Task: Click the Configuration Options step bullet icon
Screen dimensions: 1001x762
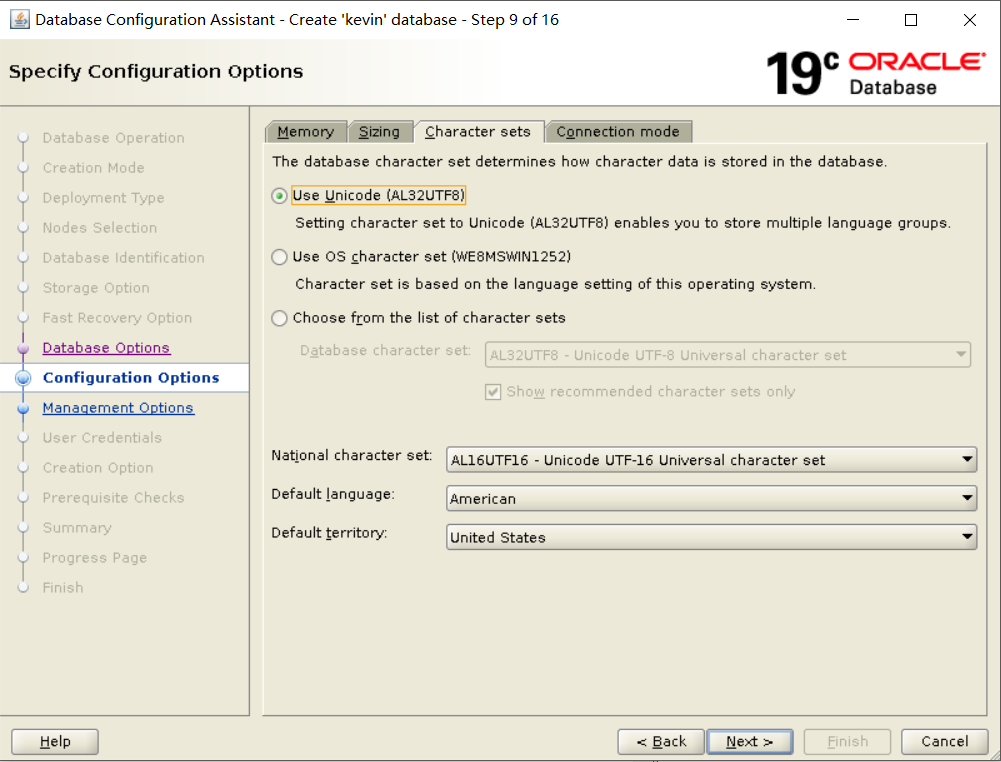Action: coord(23,378)
